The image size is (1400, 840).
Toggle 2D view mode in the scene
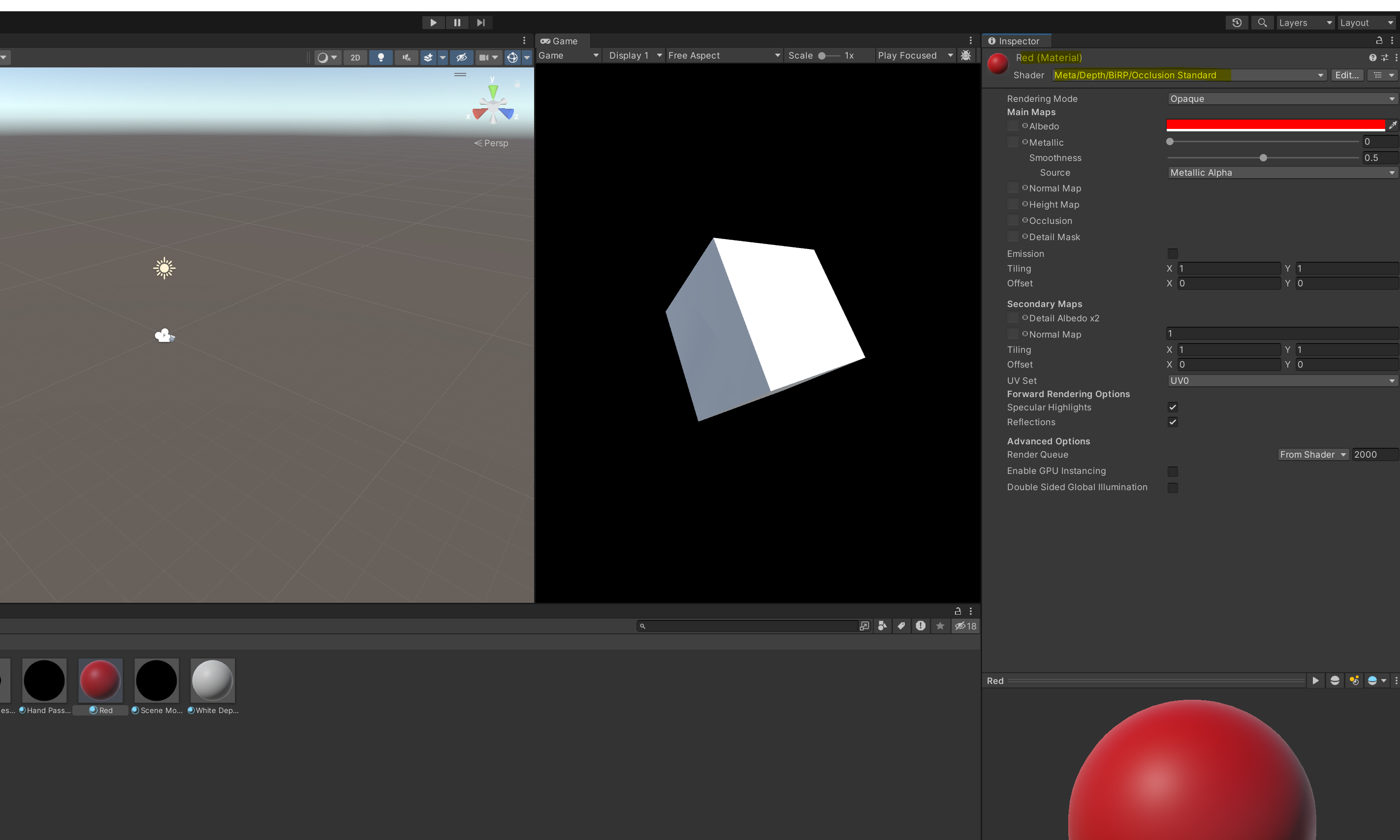[355, 57]
